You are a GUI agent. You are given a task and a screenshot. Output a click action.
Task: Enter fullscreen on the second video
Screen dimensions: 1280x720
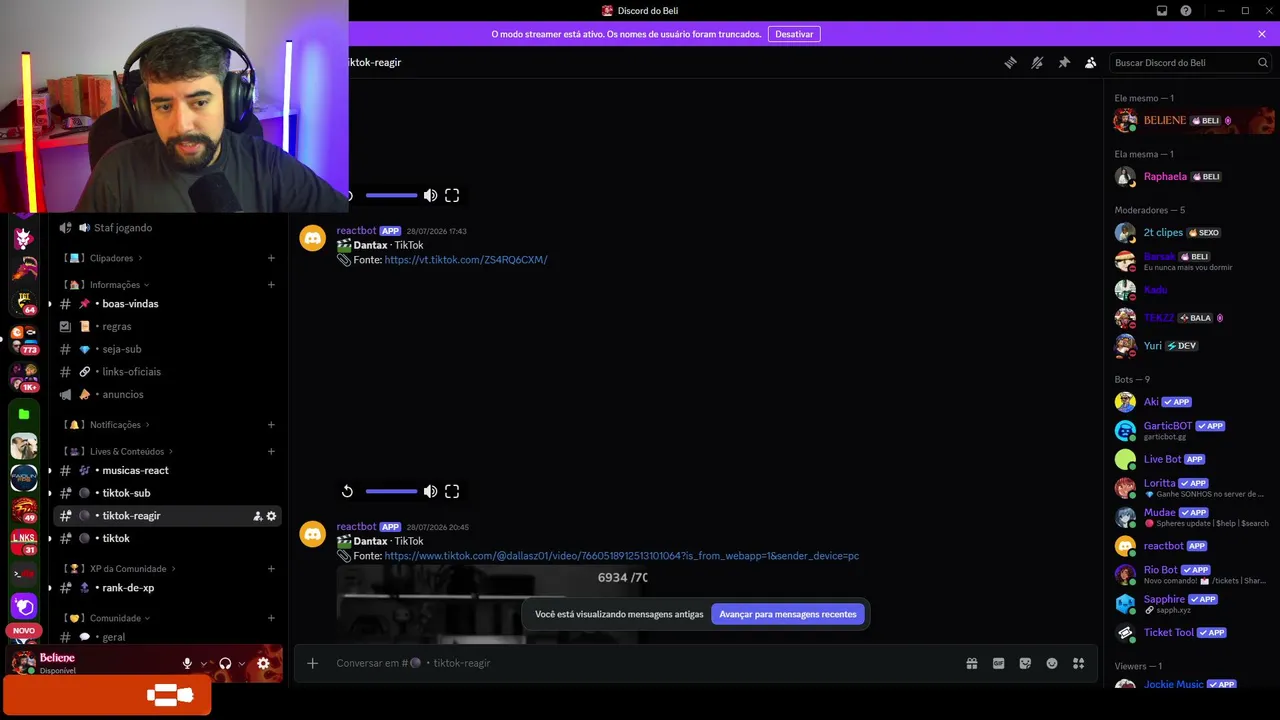[x=452, y=491]
